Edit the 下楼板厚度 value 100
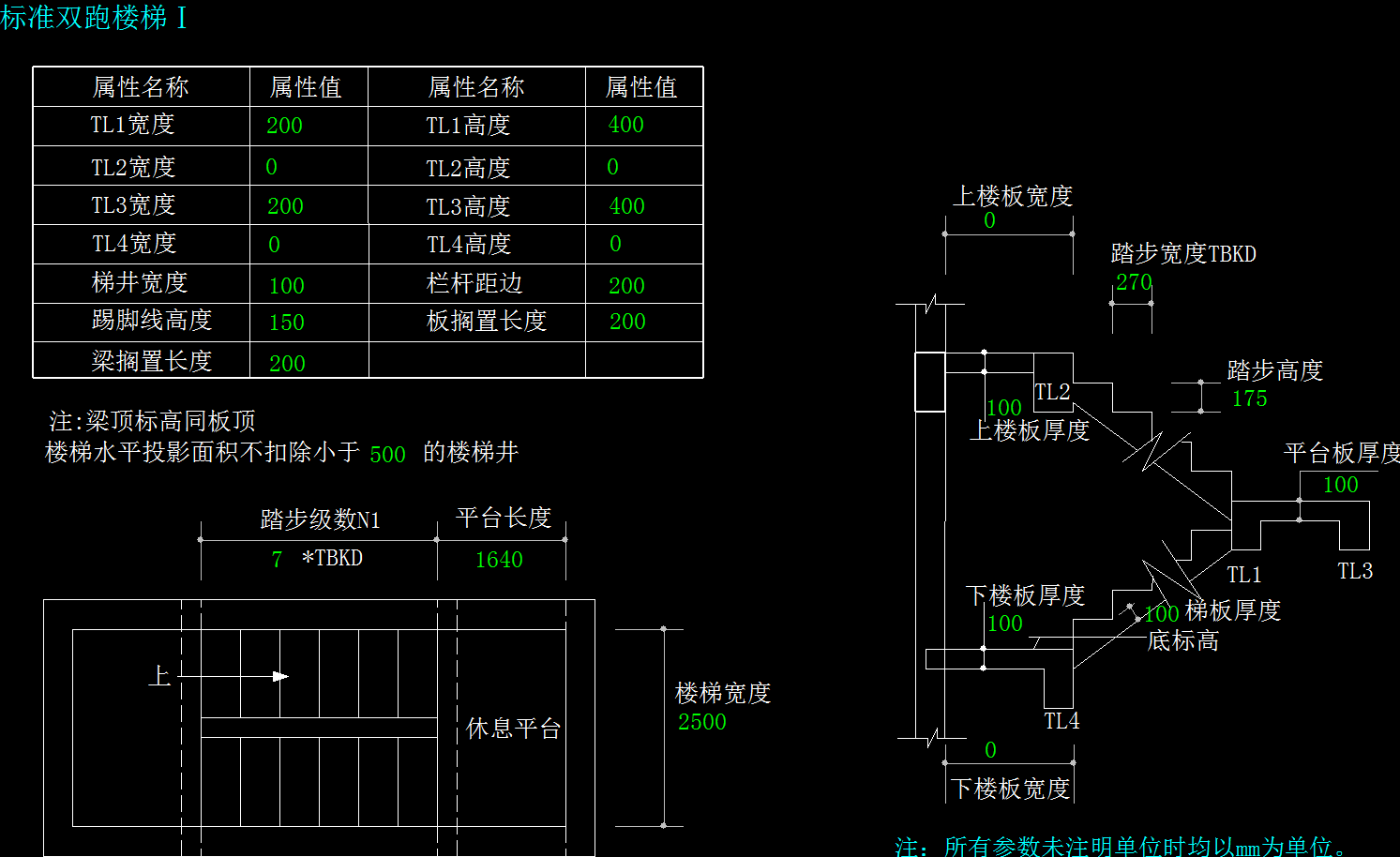The height and width of the screenshot is (857, 1400). coord(1004,624)
